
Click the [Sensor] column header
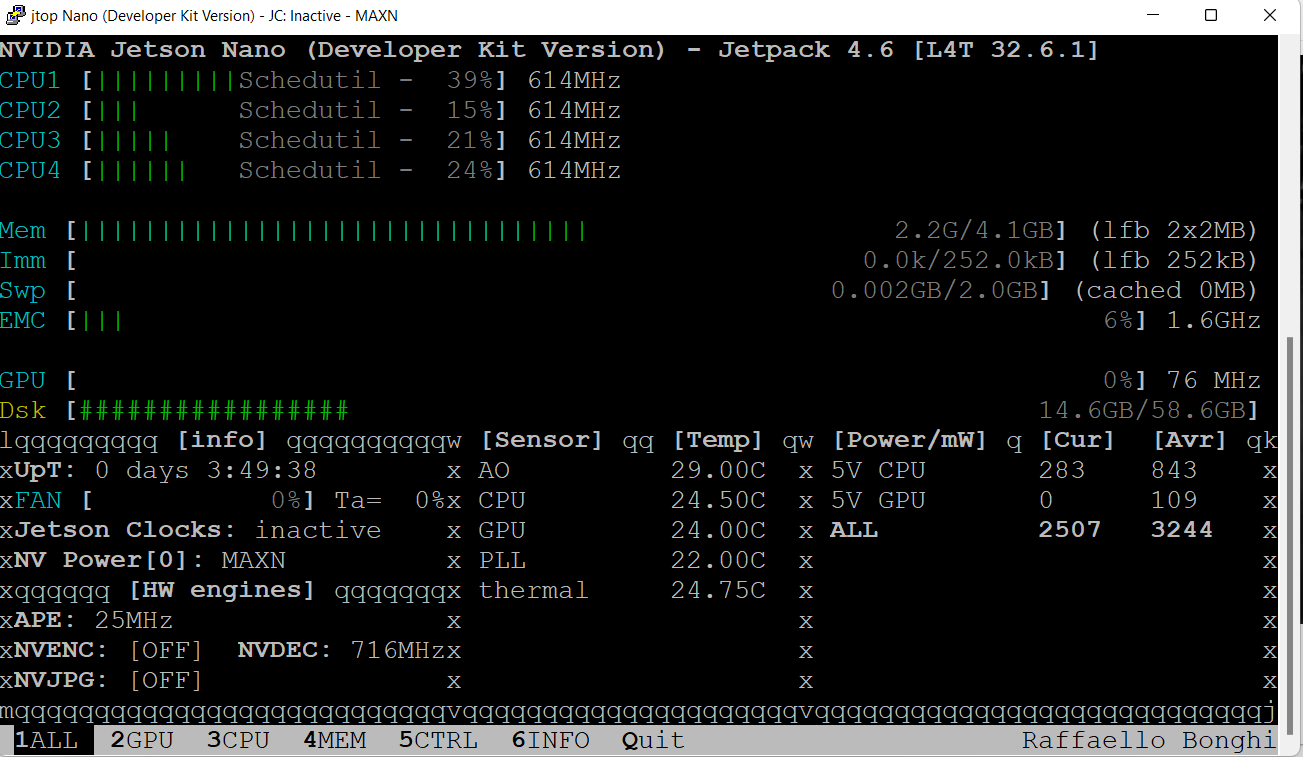pyautogui.click(x=541, y=441)
